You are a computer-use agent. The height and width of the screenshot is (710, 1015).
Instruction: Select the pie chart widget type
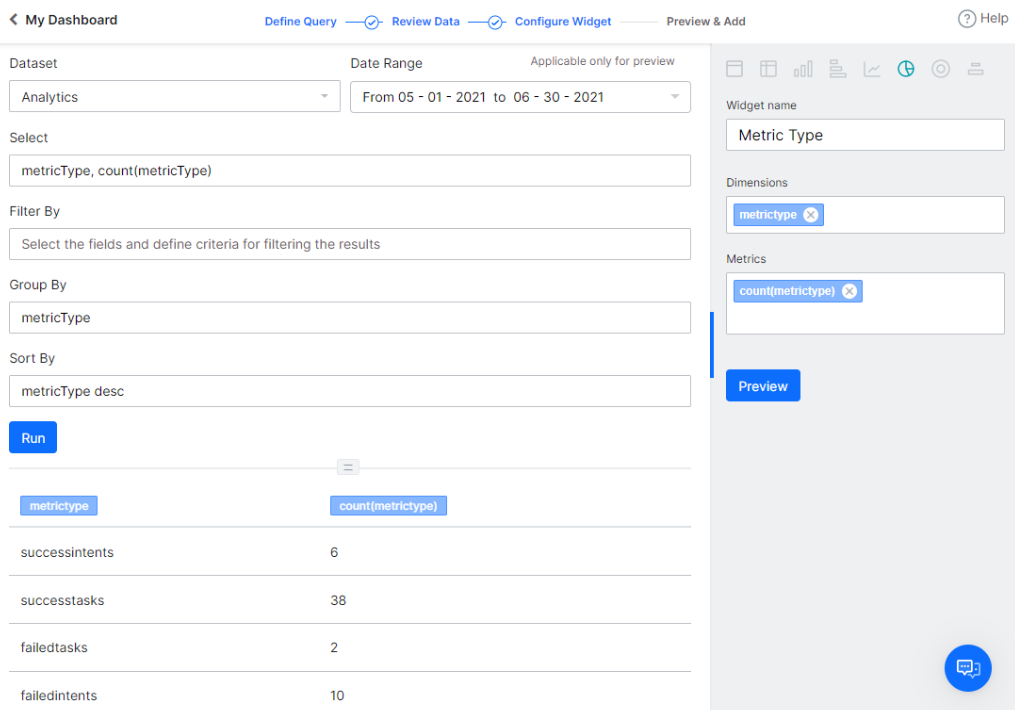[x=906, y=68]
